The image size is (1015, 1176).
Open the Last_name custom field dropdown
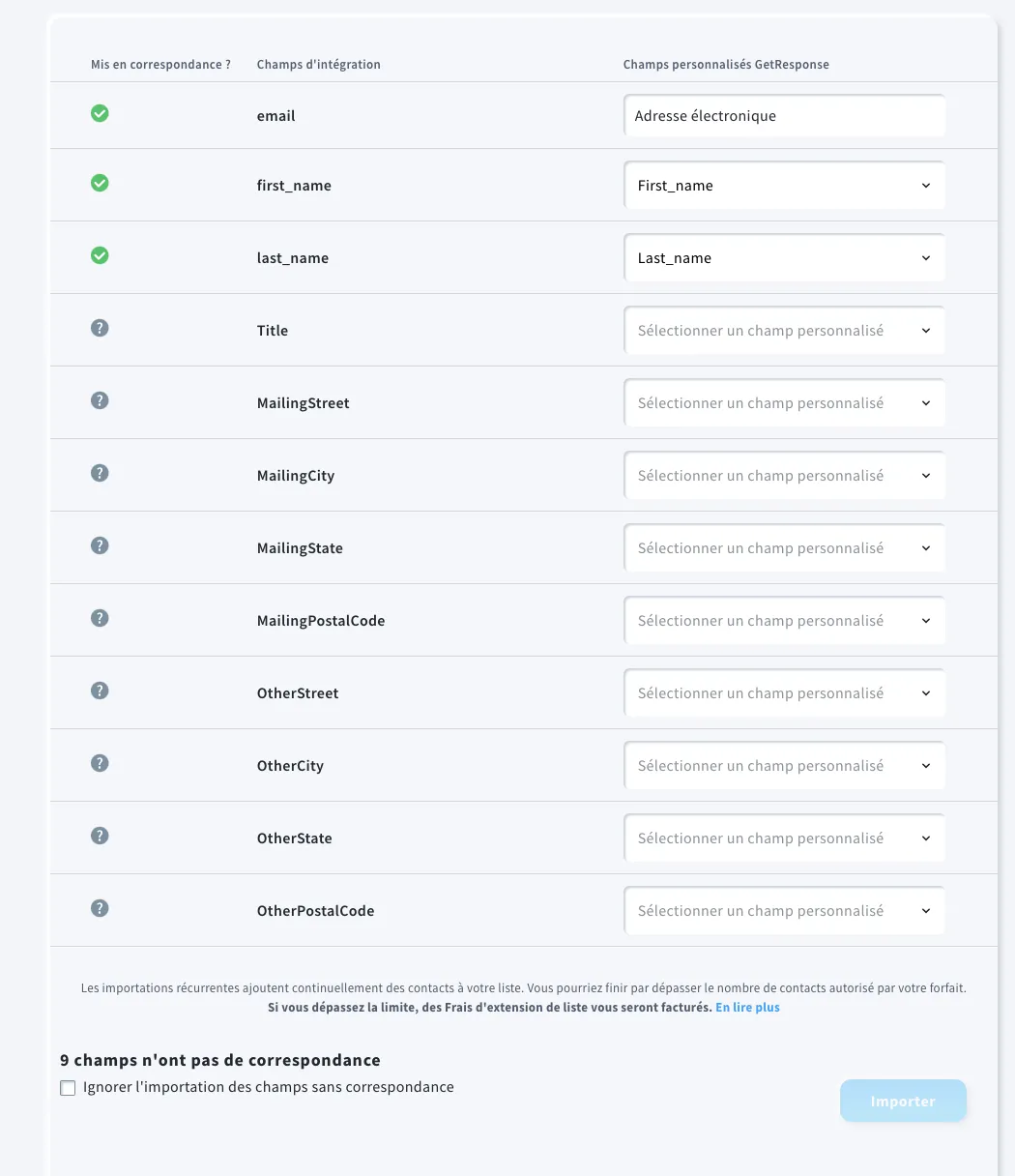pyautogui.click(x=784, y=257)
